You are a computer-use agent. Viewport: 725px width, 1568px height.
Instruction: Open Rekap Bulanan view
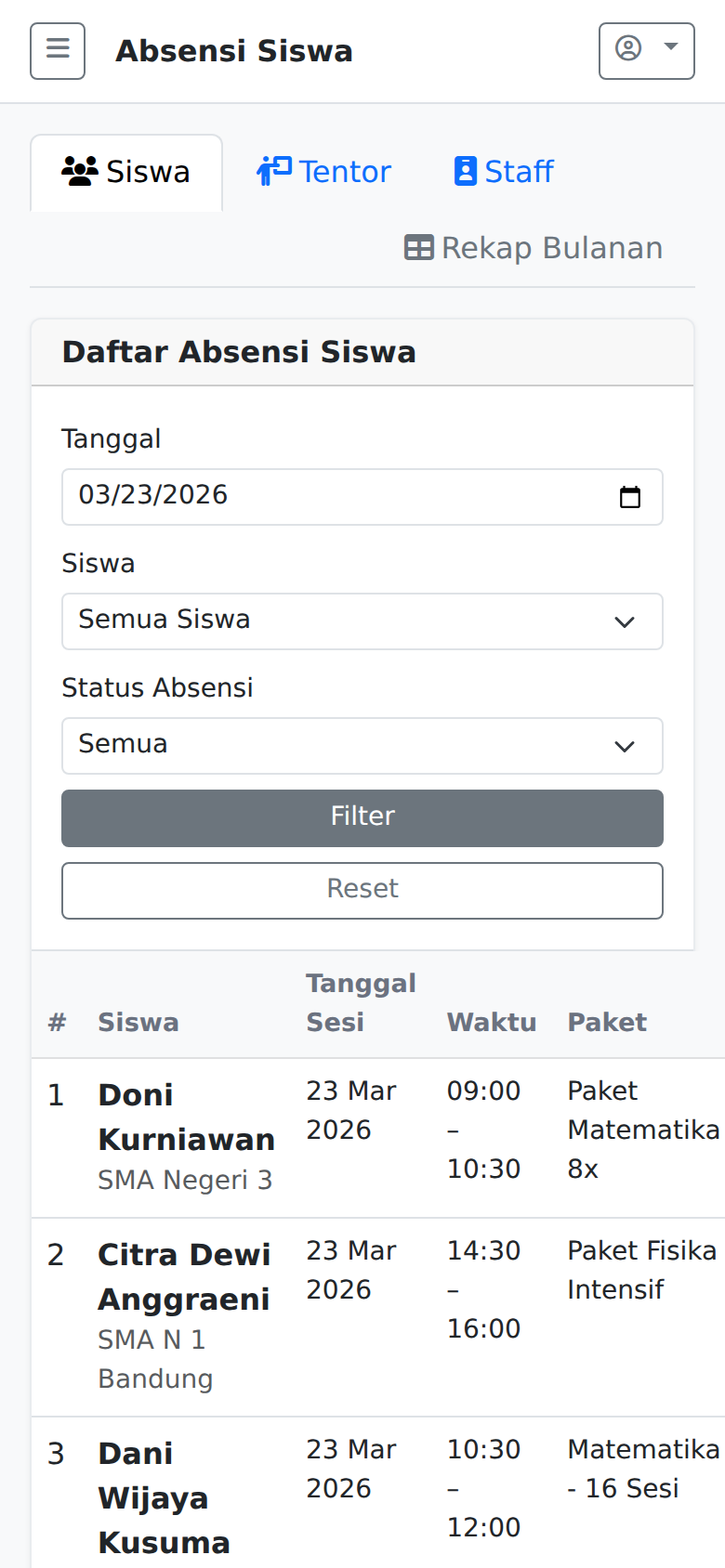click(535, 247)
